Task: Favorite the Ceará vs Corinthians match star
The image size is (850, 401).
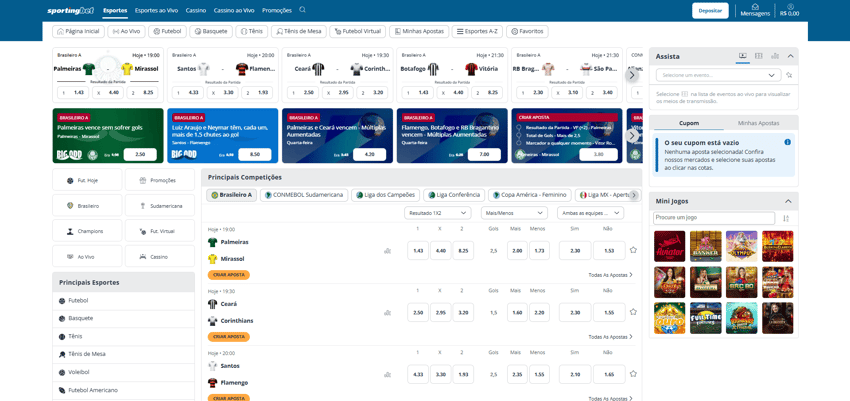Action: pos(633,312)
